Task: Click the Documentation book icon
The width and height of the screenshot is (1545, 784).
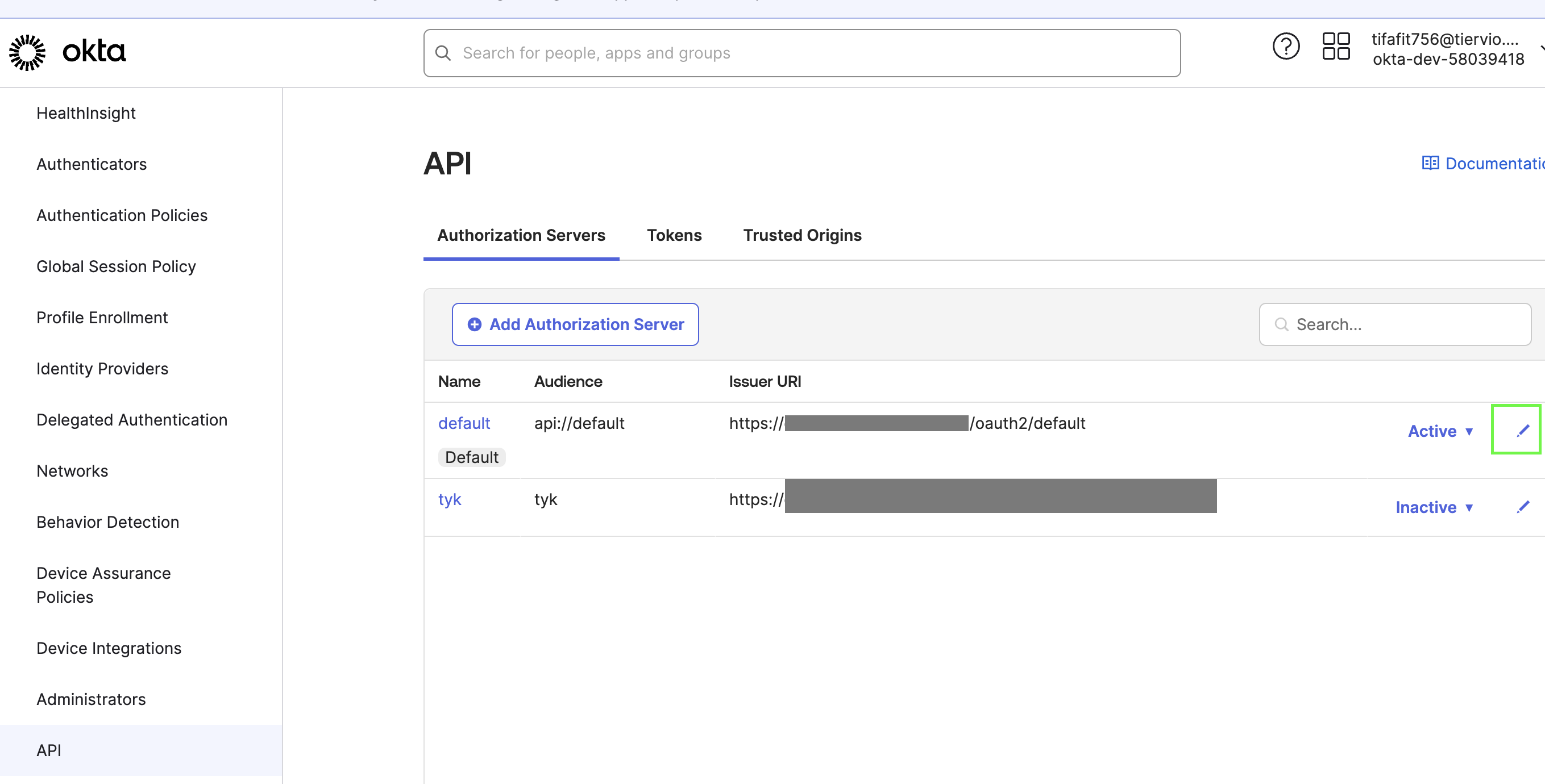Action: click(1430, 163)
